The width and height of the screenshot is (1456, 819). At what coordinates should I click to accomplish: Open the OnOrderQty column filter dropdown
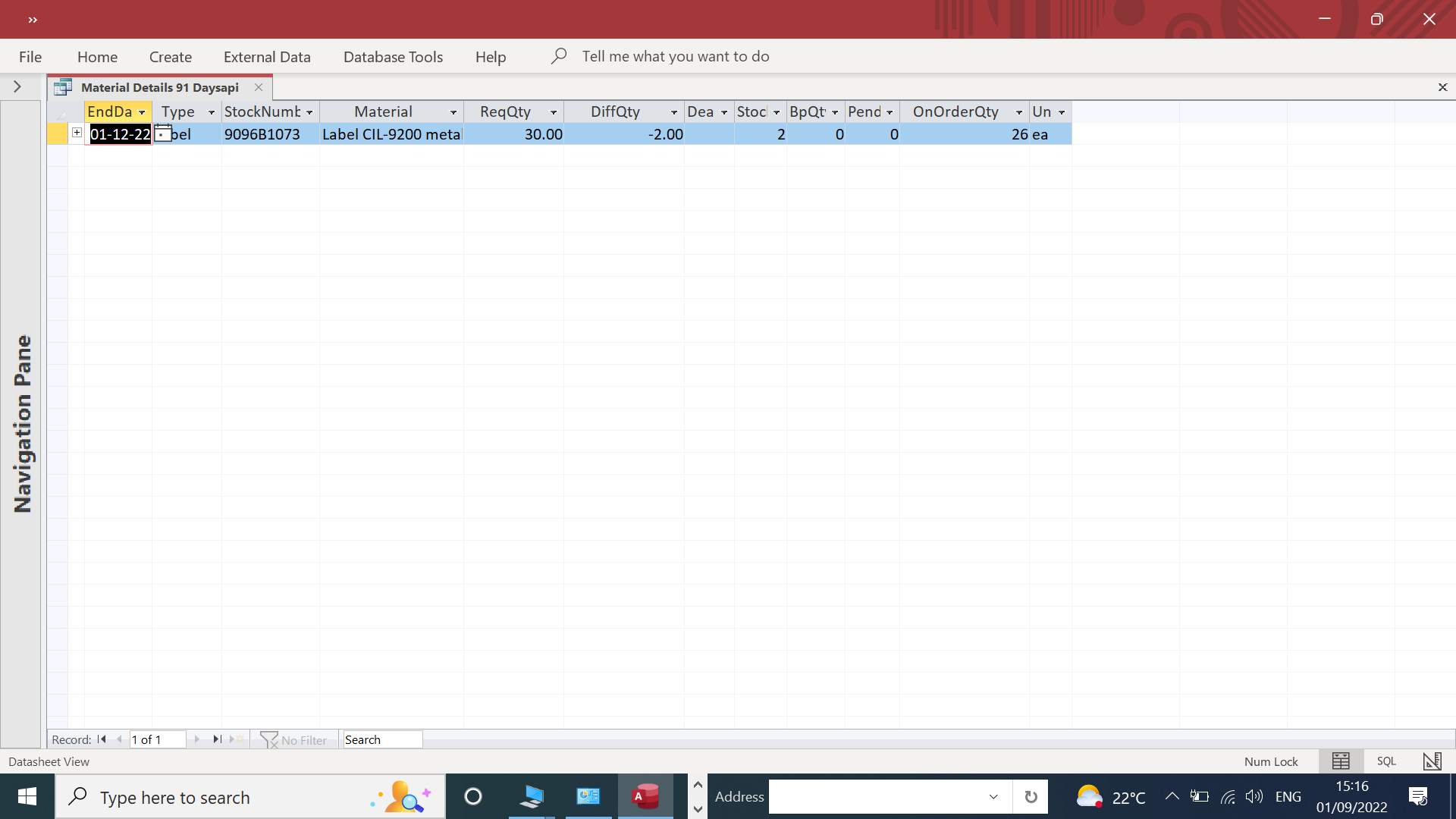coord(1019,112)
